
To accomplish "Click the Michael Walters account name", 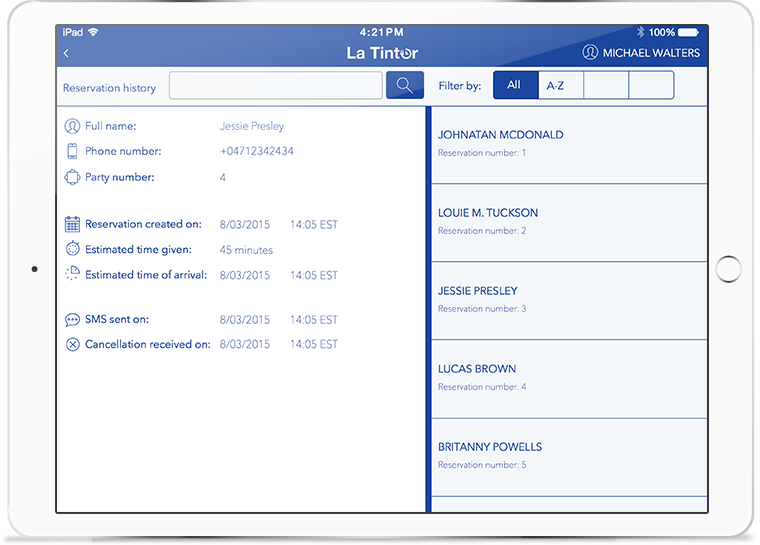I will [651, 53].
